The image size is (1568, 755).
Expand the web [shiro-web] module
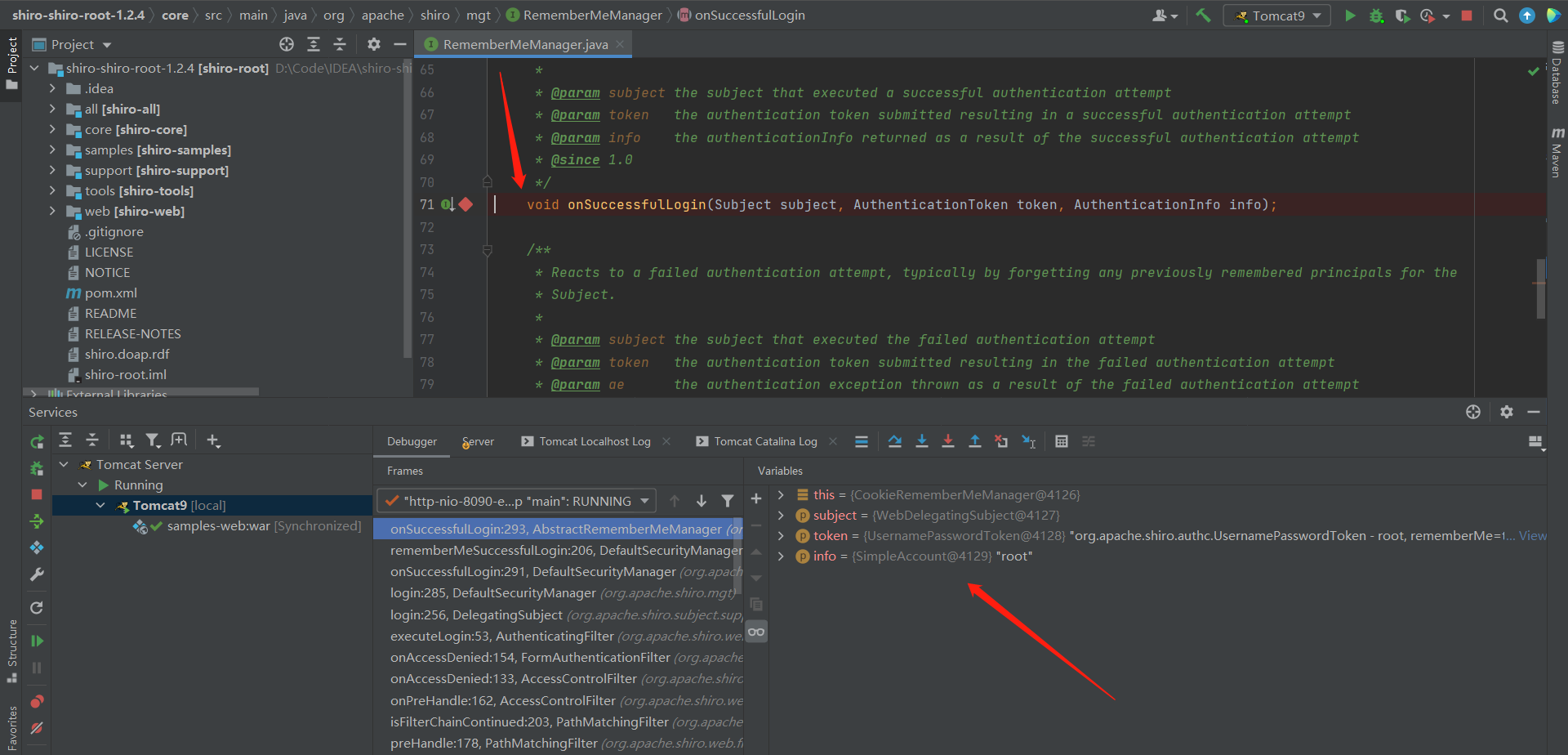point(52,211)
